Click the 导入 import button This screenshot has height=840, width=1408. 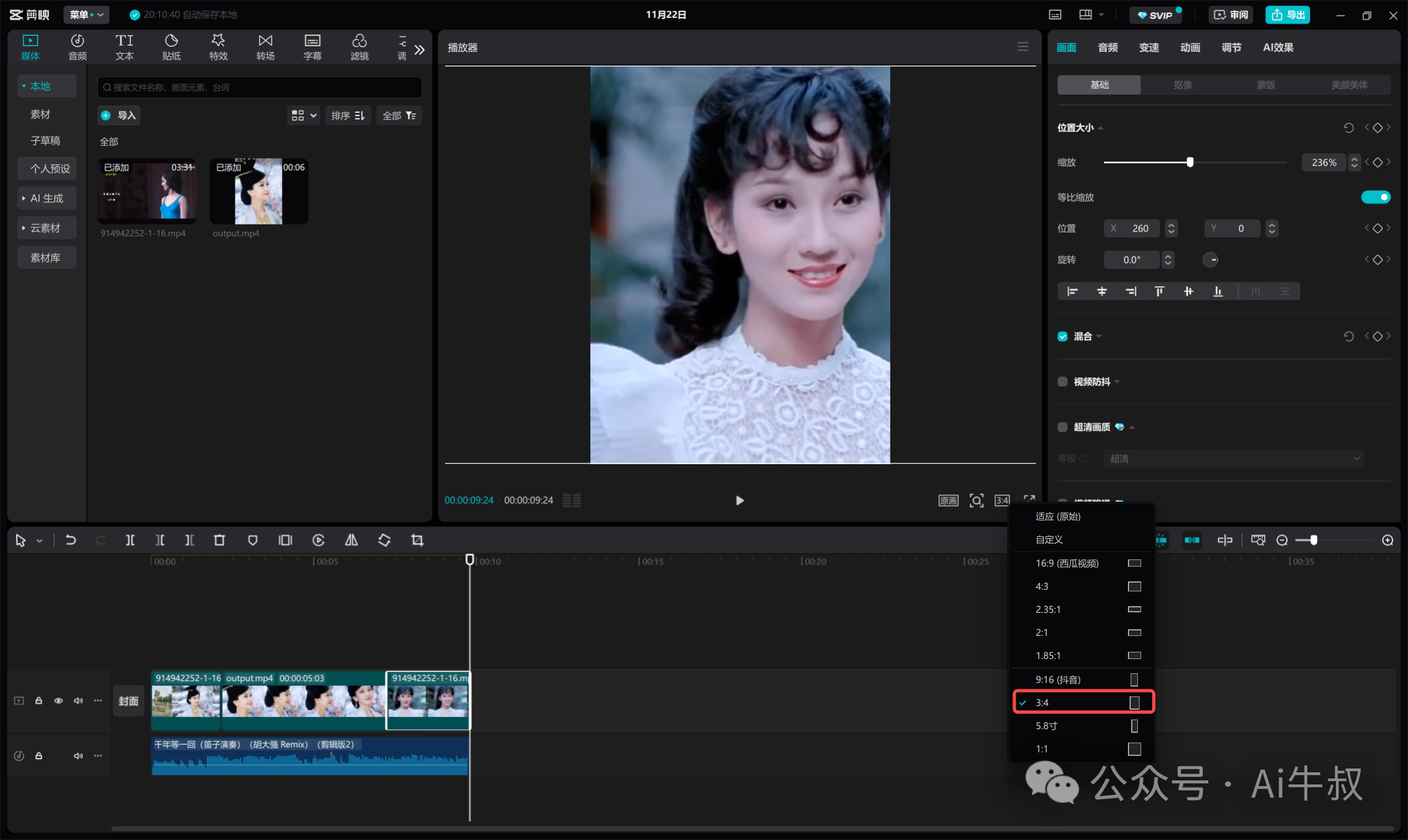point(119,116)
